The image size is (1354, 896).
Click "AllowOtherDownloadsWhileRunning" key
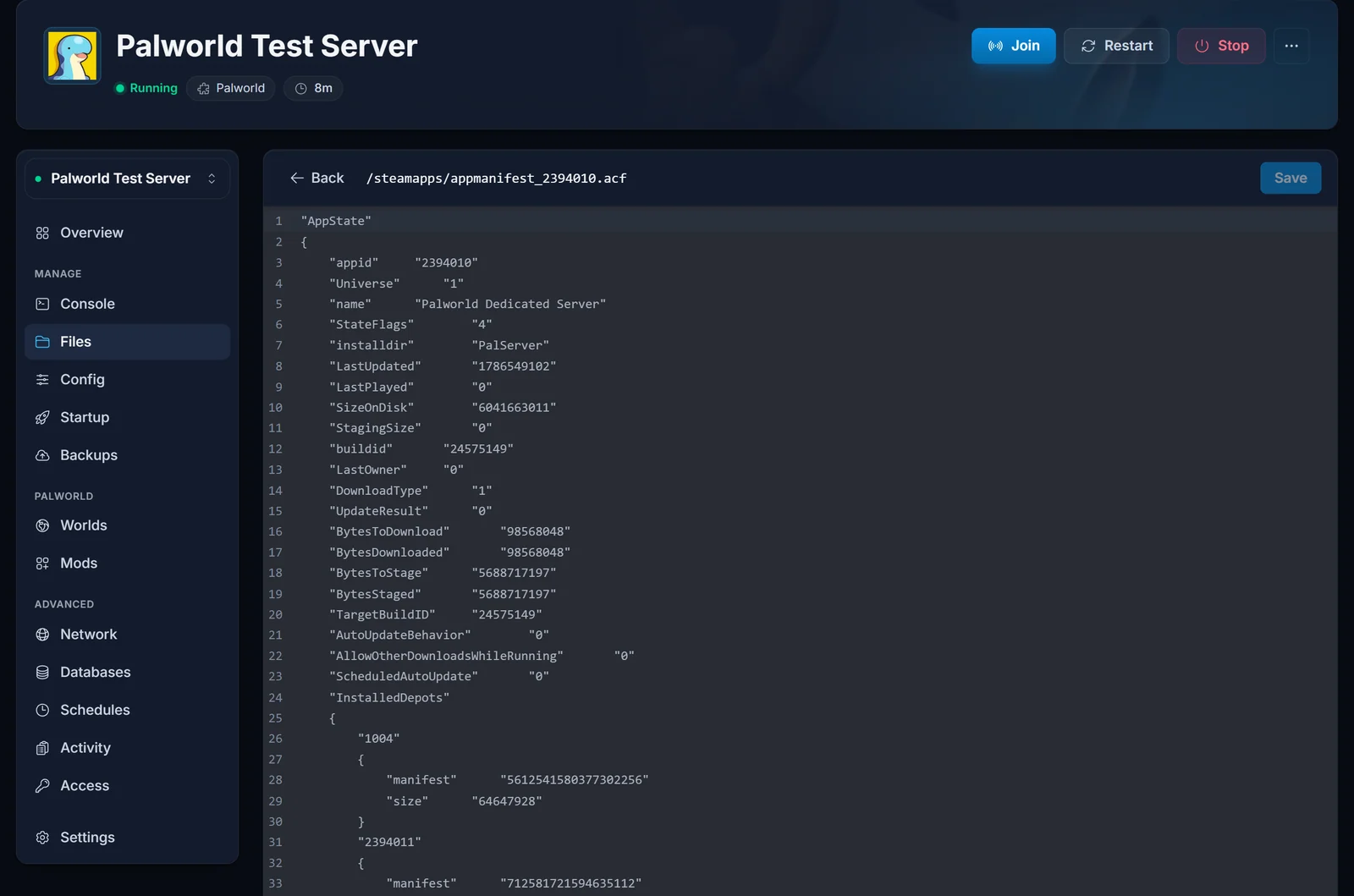447,656
